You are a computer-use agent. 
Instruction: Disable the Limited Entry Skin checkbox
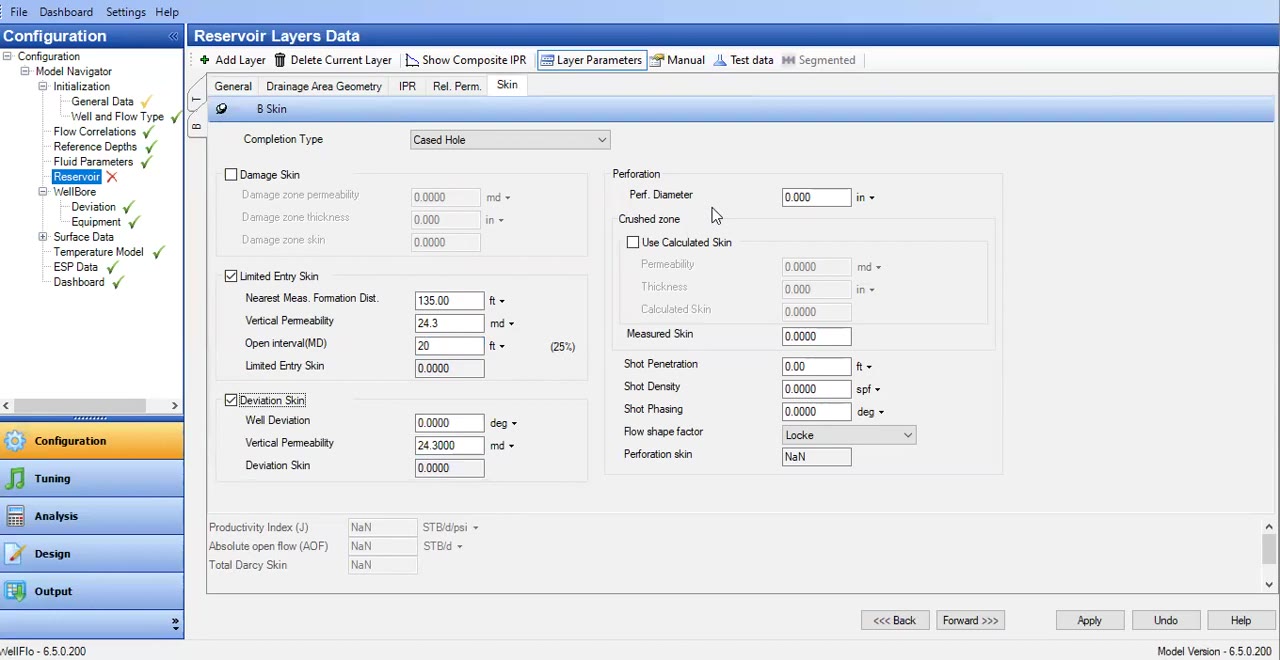pyautogui.click(x=231, y=276)
